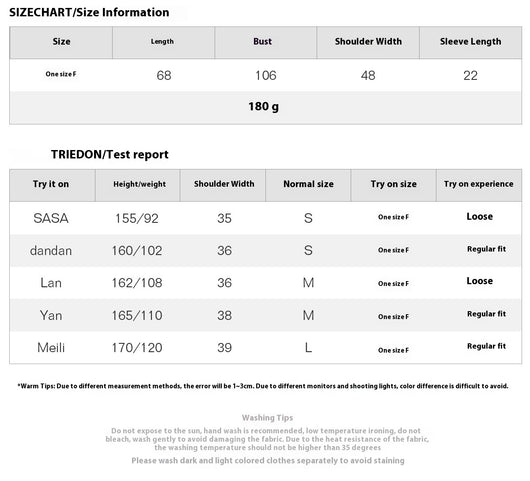Click the Size column header

pyautogui.click(x=61, y=42)
